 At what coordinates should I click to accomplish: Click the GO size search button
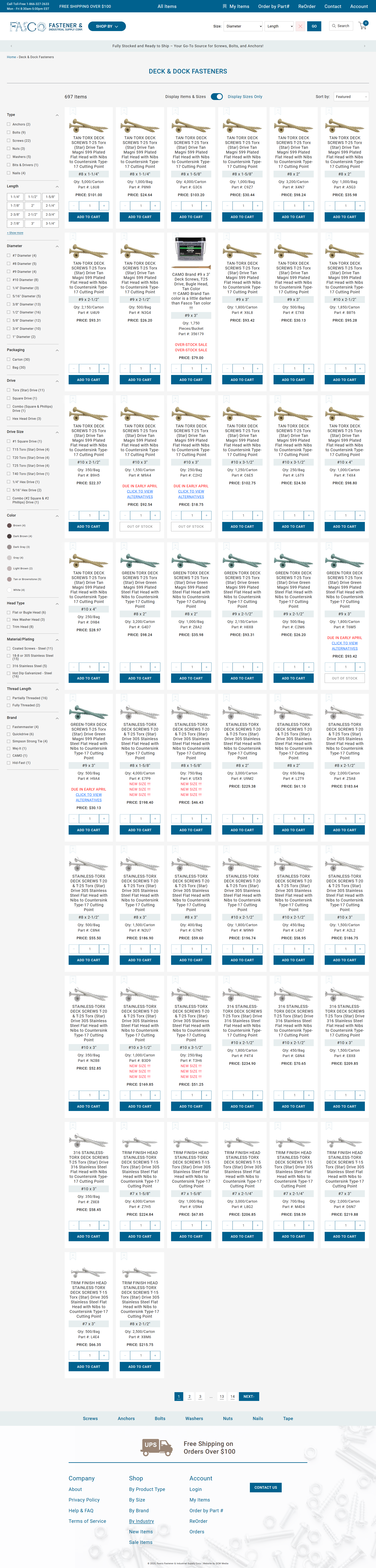(x=314, y=26)
